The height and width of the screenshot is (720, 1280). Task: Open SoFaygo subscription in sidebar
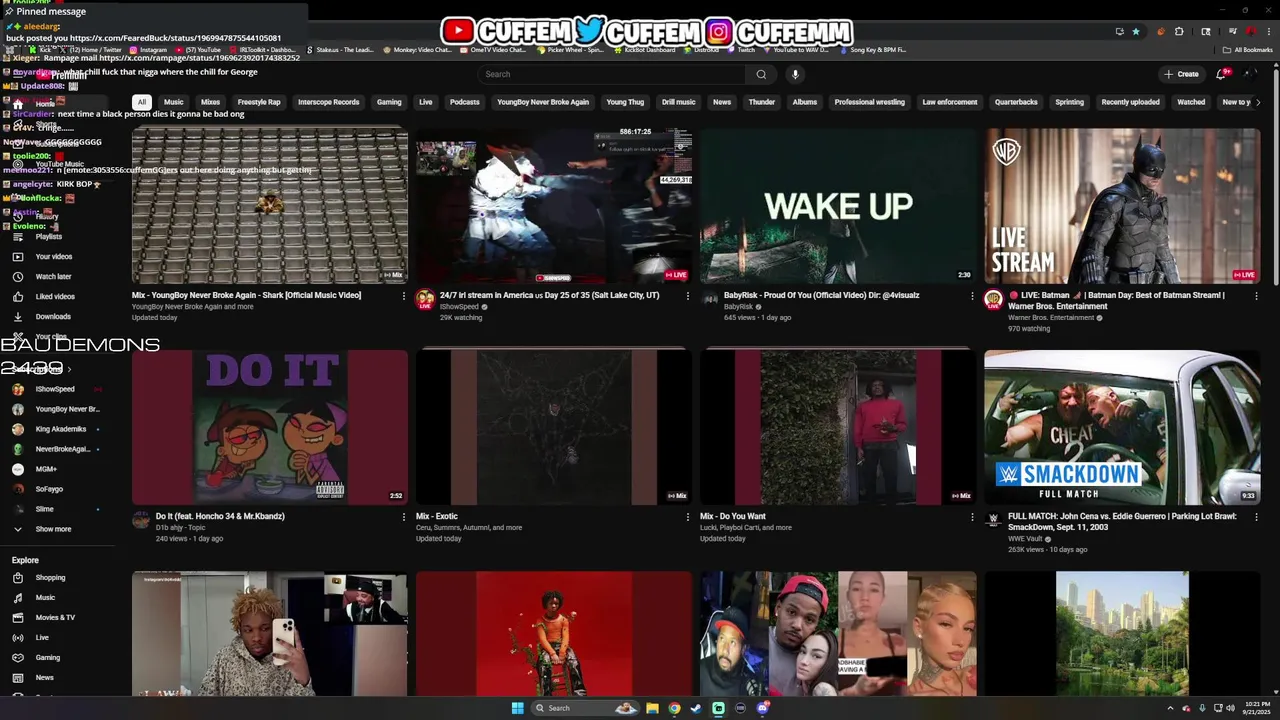50,489
